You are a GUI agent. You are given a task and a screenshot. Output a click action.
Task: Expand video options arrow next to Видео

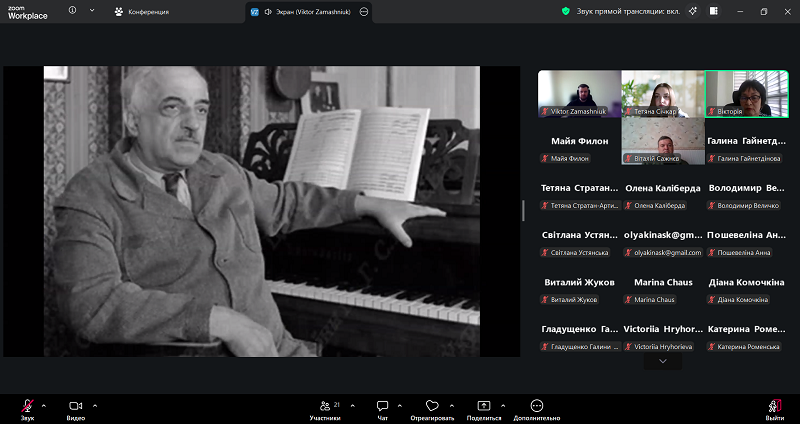(95, 405)
